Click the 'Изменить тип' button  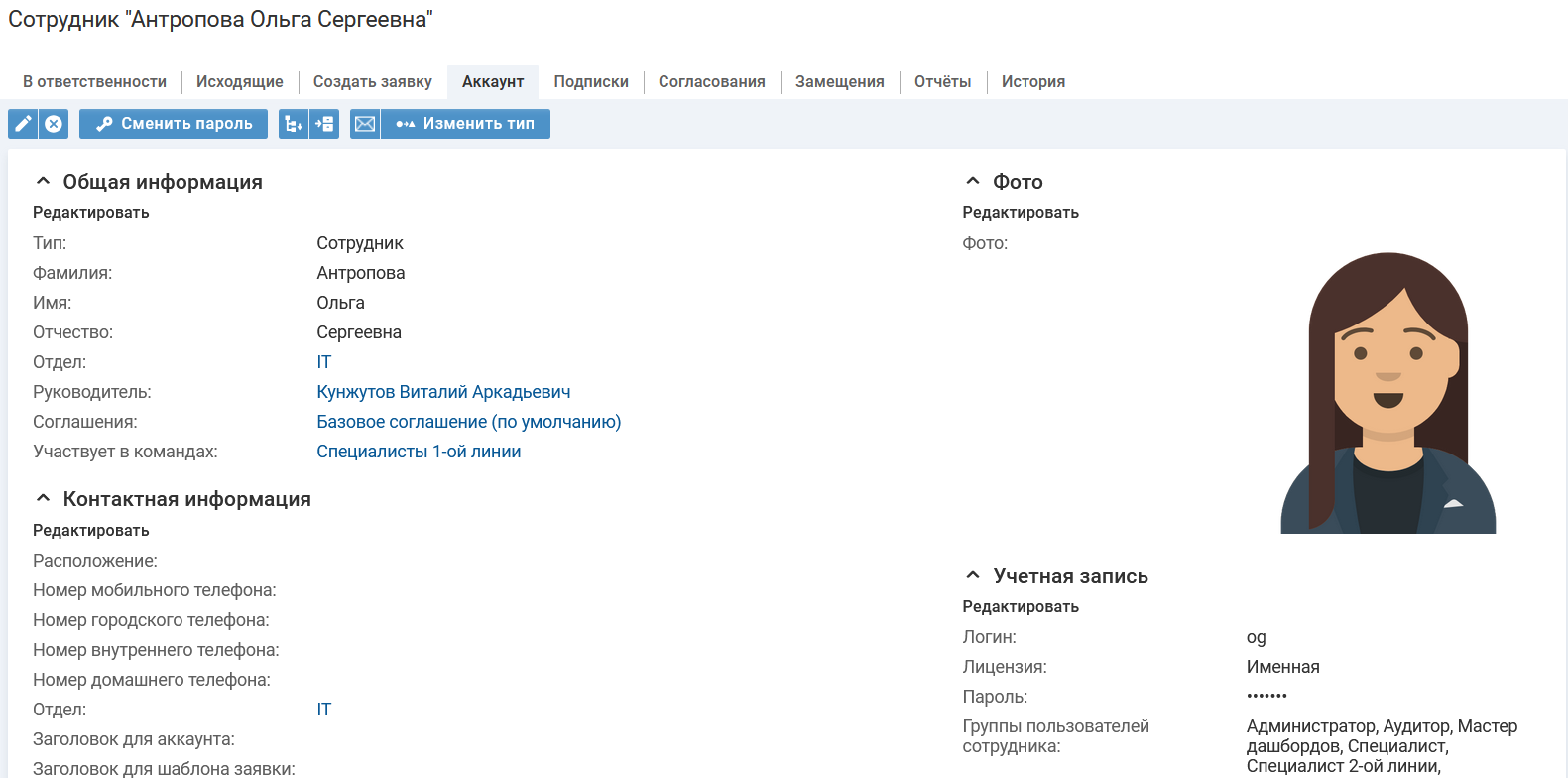[465, 124]
